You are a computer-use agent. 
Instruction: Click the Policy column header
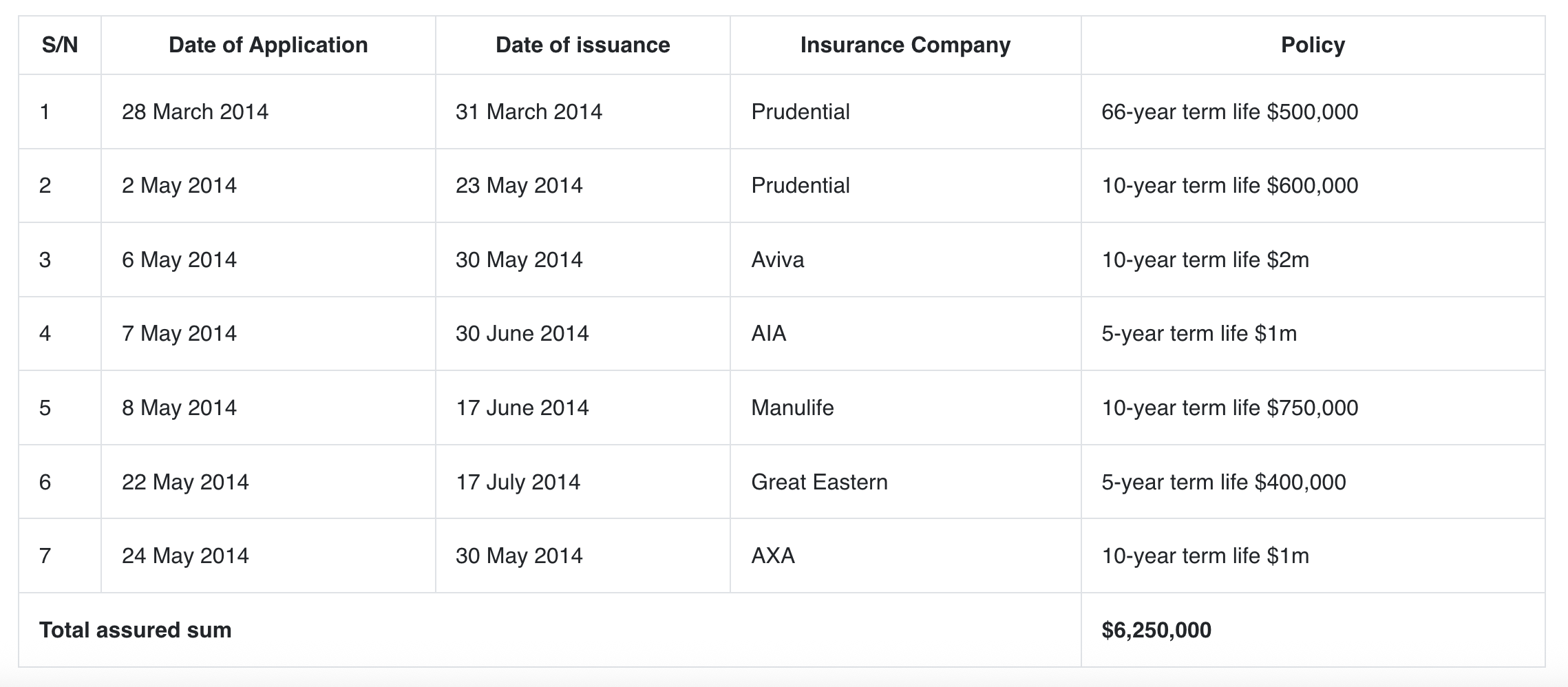tap(1313, 45)
